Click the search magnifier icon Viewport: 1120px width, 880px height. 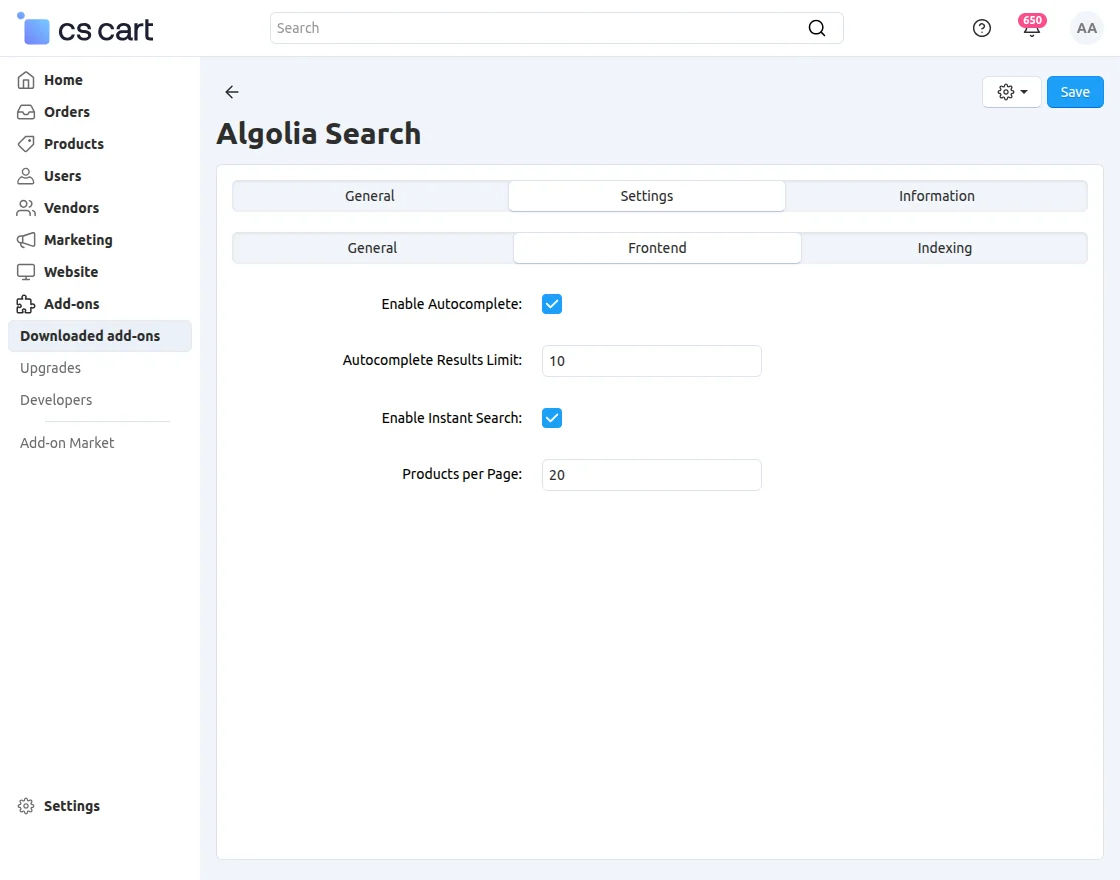click(817, 28)
